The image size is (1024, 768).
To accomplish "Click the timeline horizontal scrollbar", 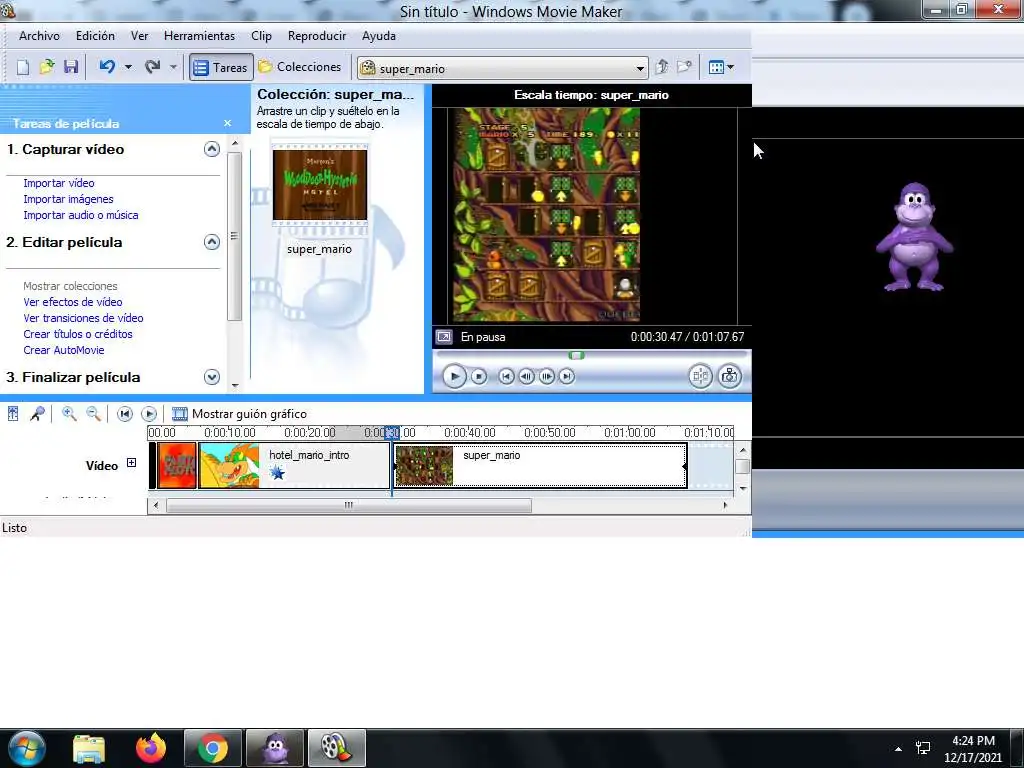I will (349, 505).
